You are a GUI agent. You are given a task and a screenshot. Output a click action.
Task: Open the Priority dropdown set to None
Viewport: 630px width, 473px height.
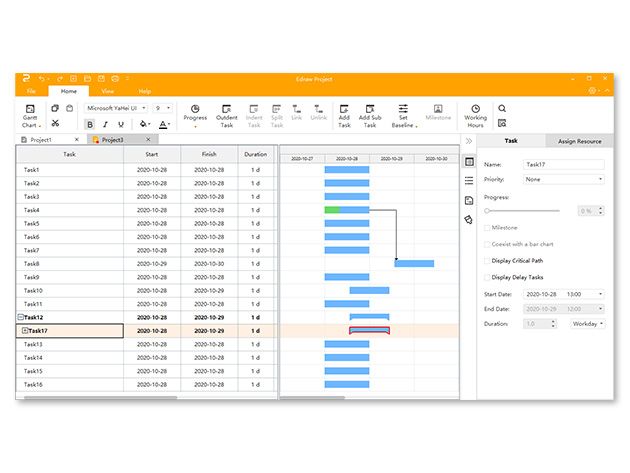pos(563,179)
